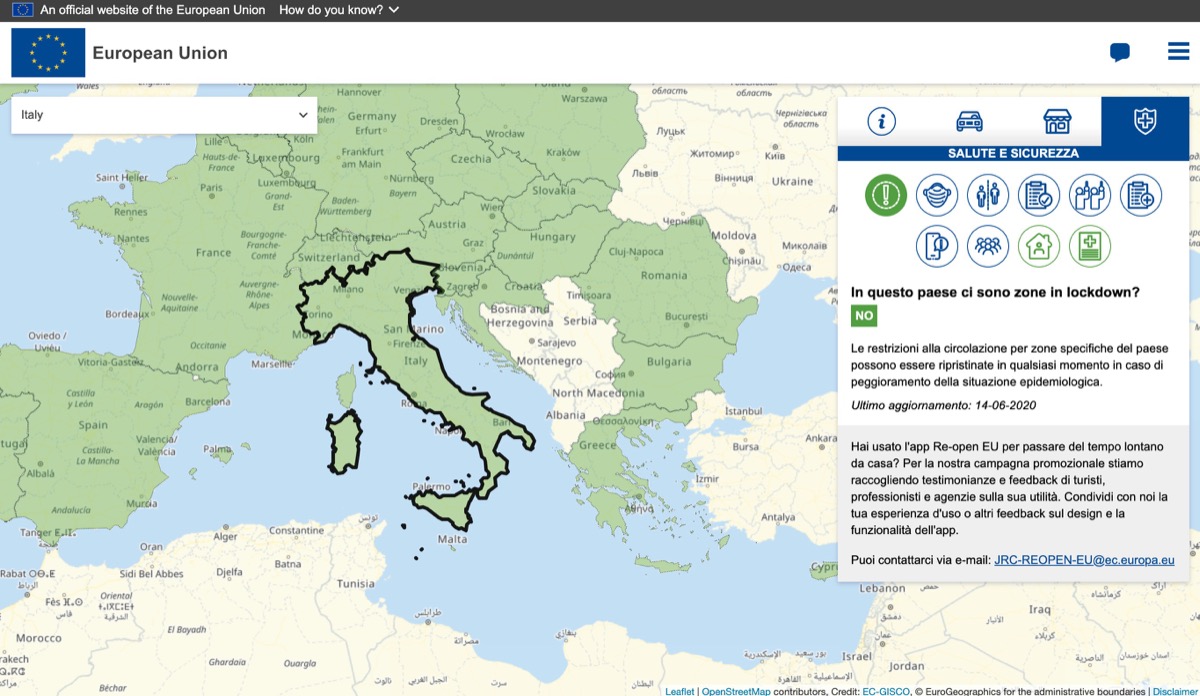1200x696 pixels.
Task: Click the Spain label on the map
Action: (94, 425)
